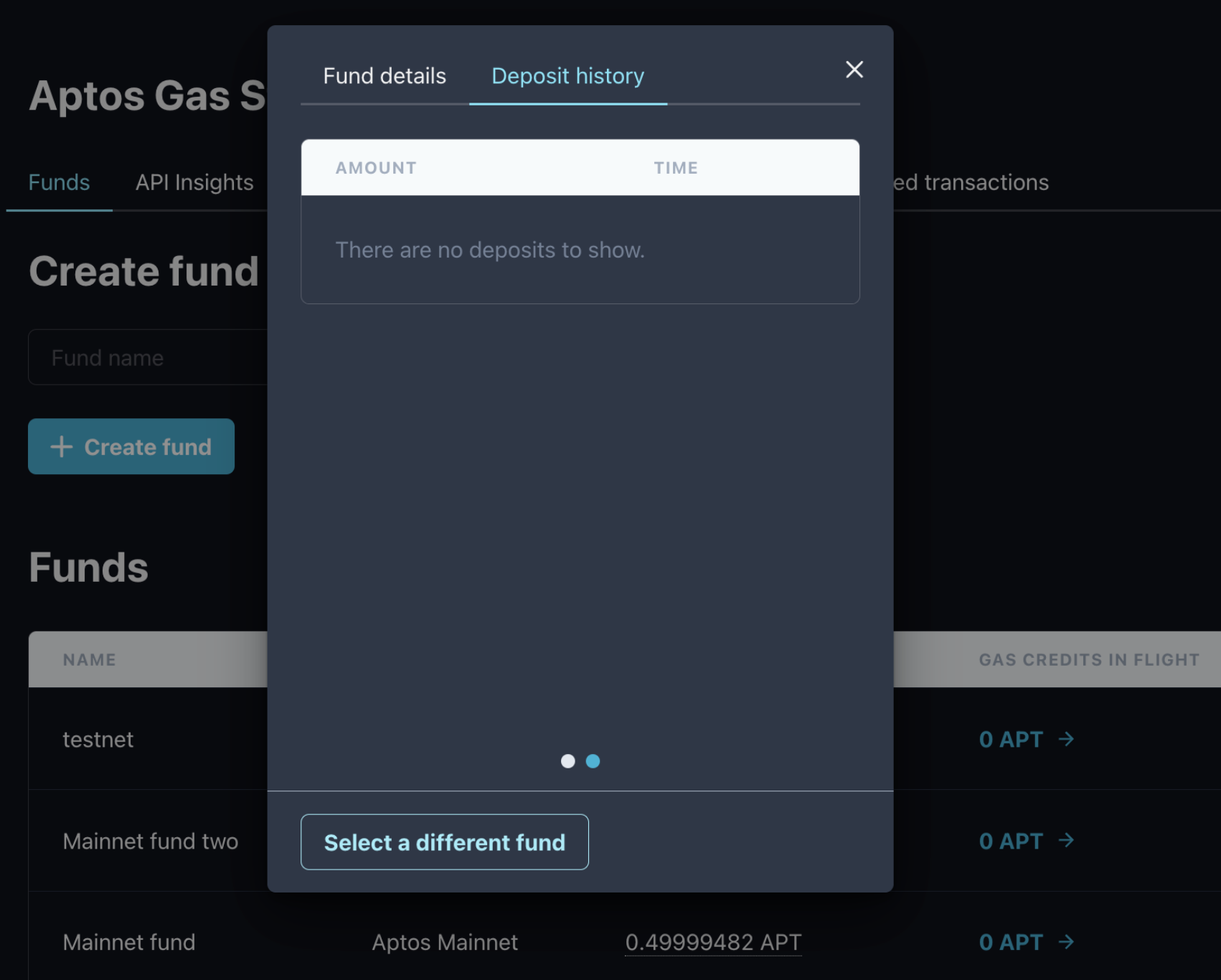The width and height of the screenshot is (1221, 980).
Task: Click the Select a different fund button
Action: click(x=444, y=842)
